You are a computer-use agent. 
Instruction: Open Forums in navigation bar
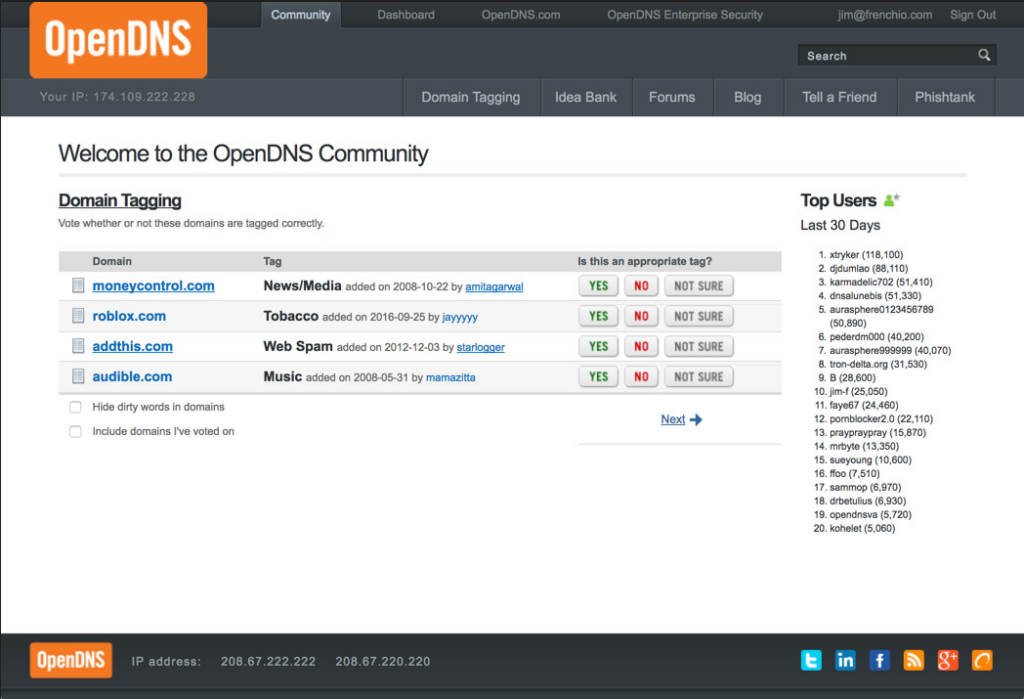pyautogui.click(x=672, y=97)
